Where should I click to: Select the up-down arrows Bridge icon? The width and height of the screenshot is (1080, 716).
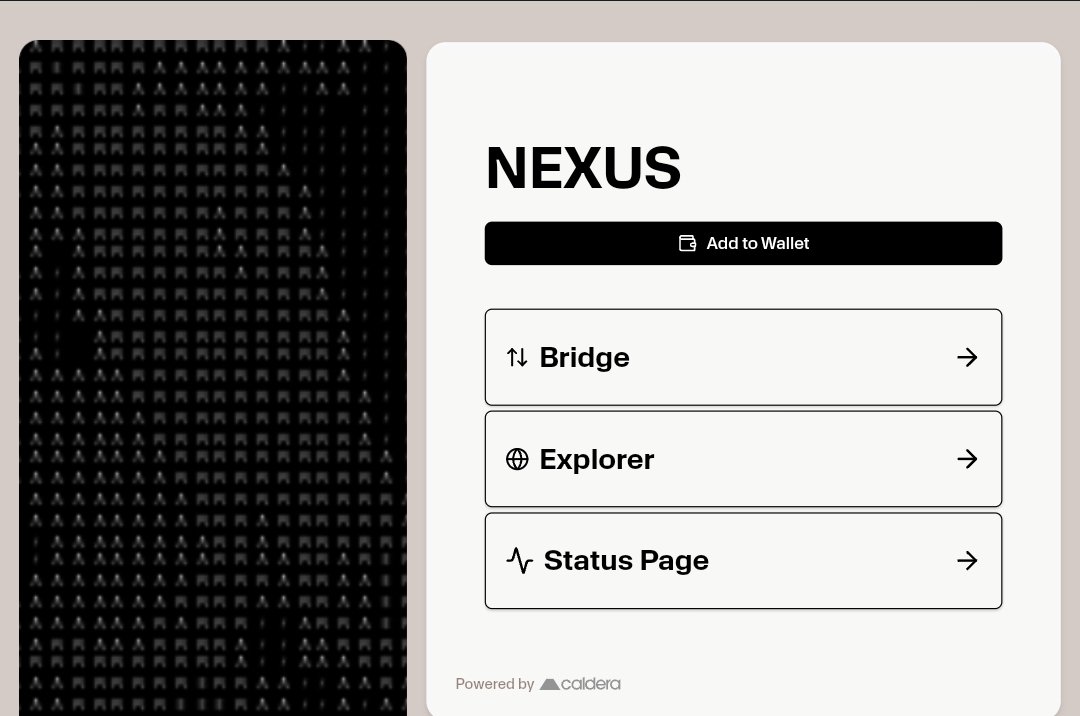[517, 357]
